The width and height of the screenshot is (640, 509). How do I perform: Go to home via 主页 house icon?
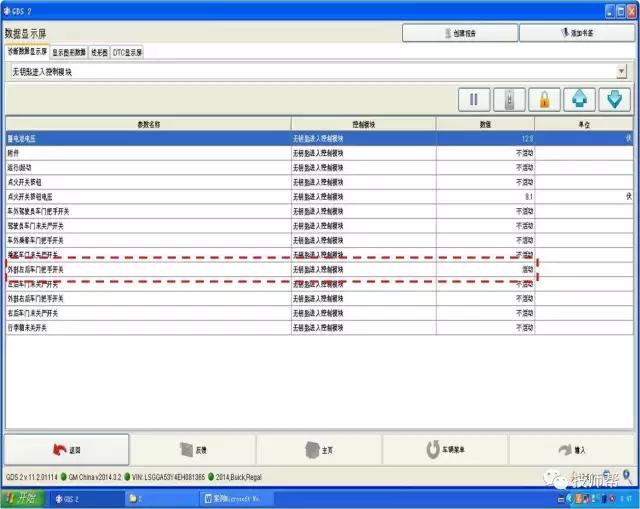click(x=312, y=450)
